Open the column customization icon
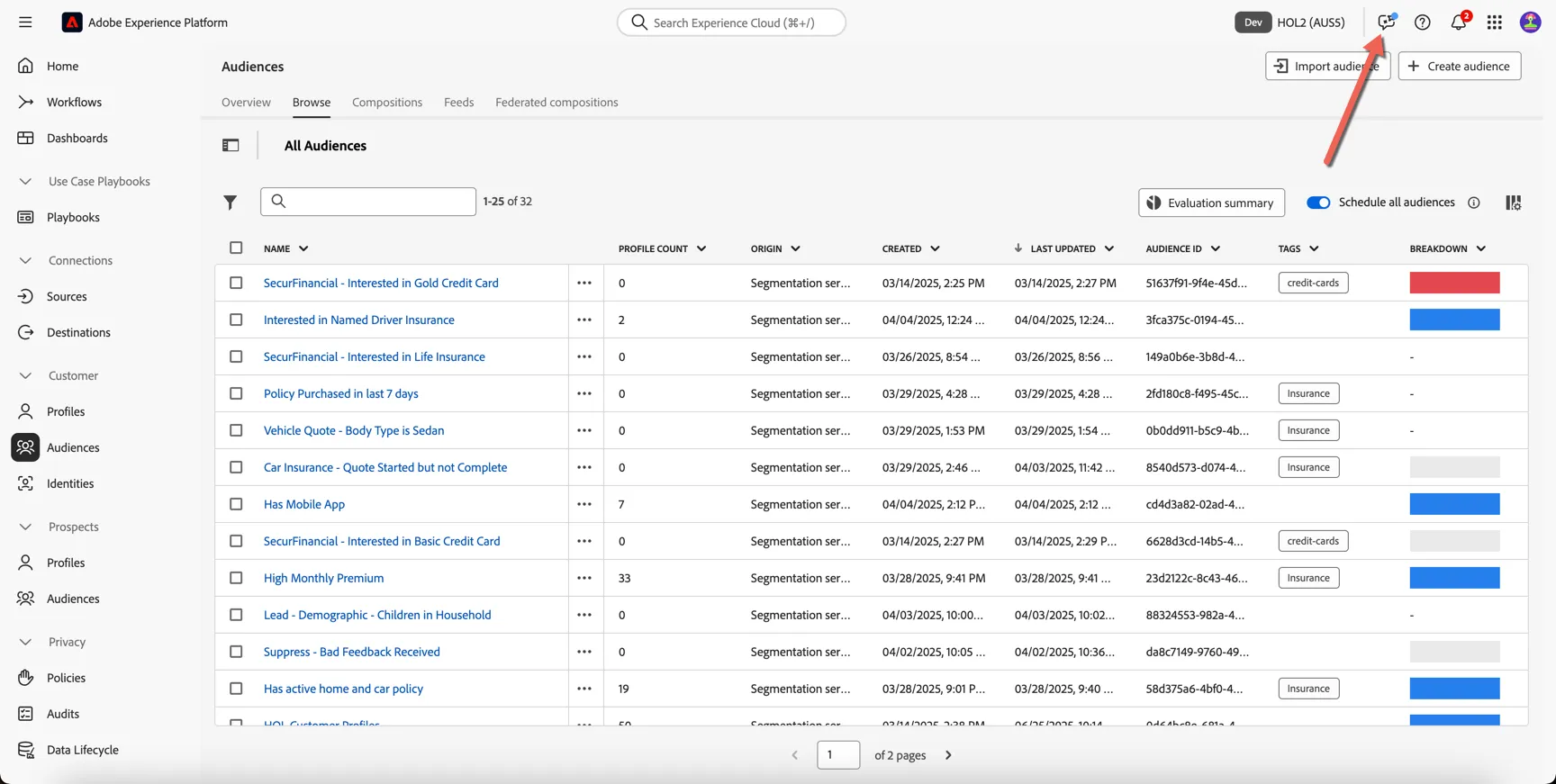 click(x=1514, y=203)
